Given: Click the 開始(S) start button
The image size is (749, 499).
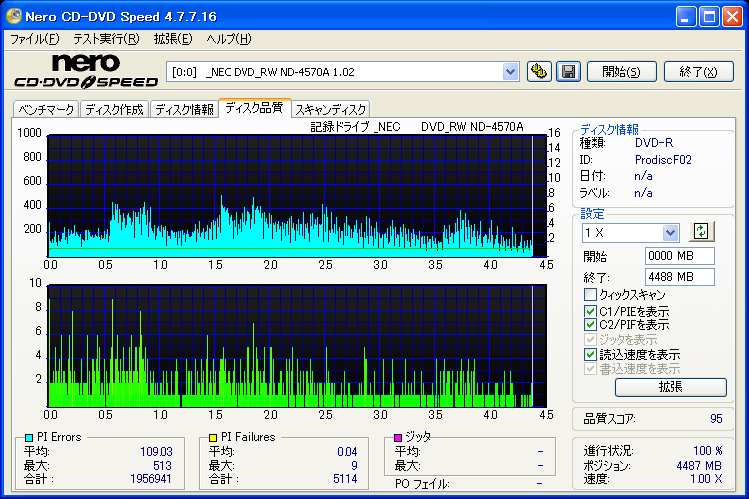Looking at the screenshot, I should click(621, 72).
